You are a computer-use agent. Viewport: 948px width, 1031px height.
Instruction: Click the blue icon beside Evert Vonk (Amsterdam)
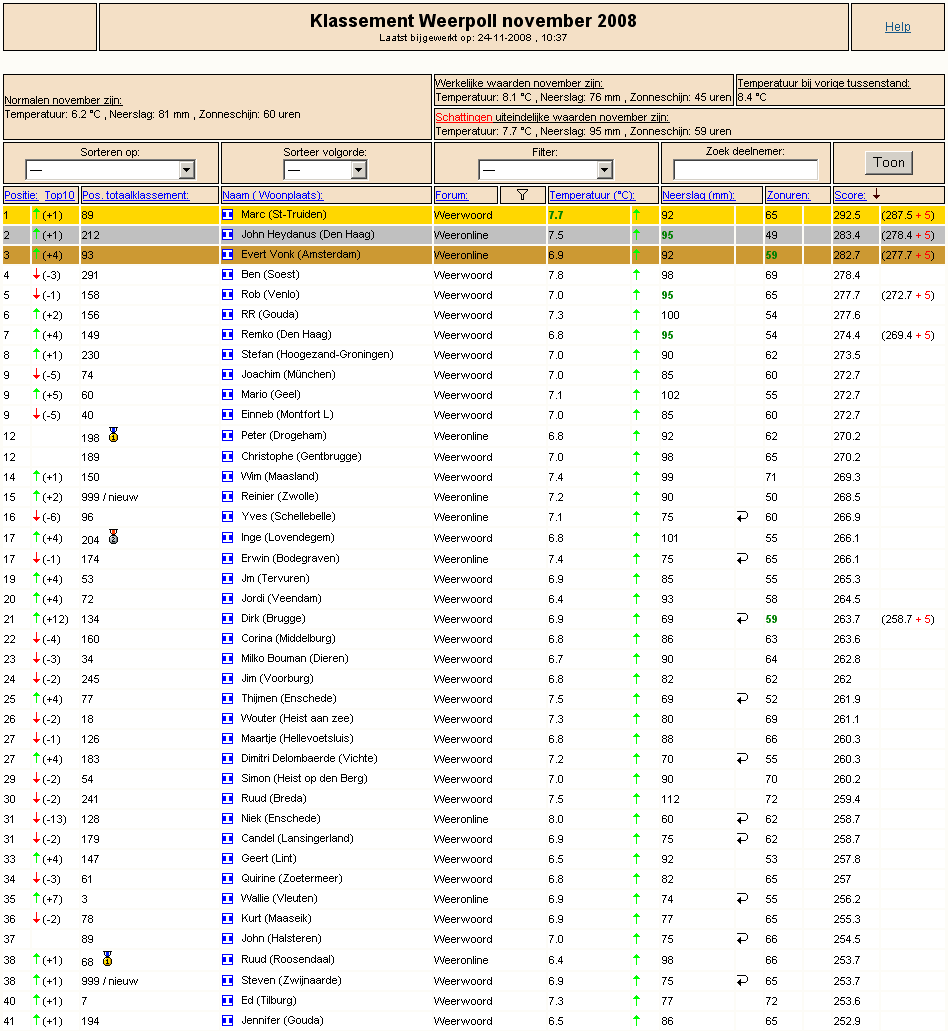click(227, 255)
